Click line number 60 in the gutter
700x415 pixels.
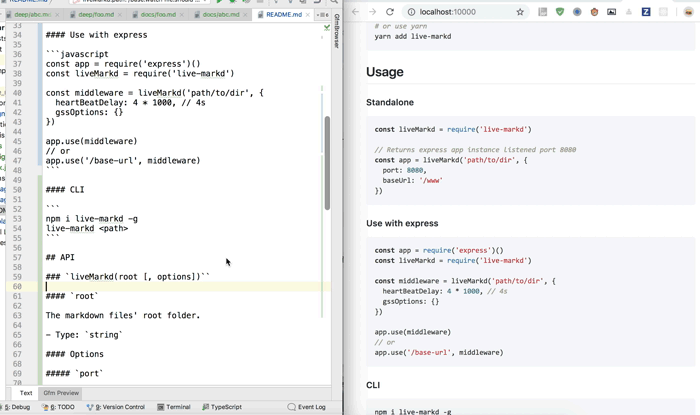pyautogui.click(x=17, y=286)
